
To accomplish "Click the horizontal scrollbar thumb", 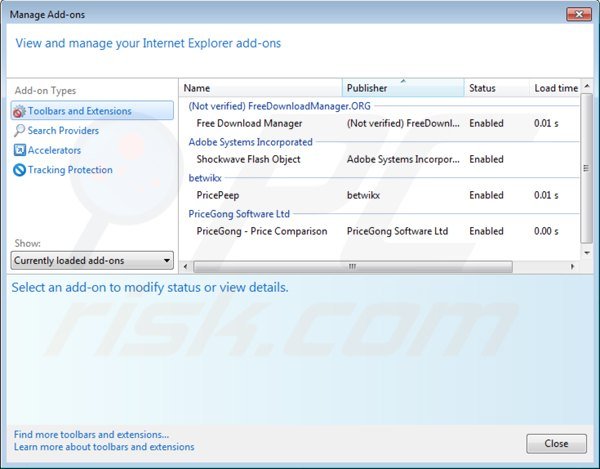I will coord(353,267).
